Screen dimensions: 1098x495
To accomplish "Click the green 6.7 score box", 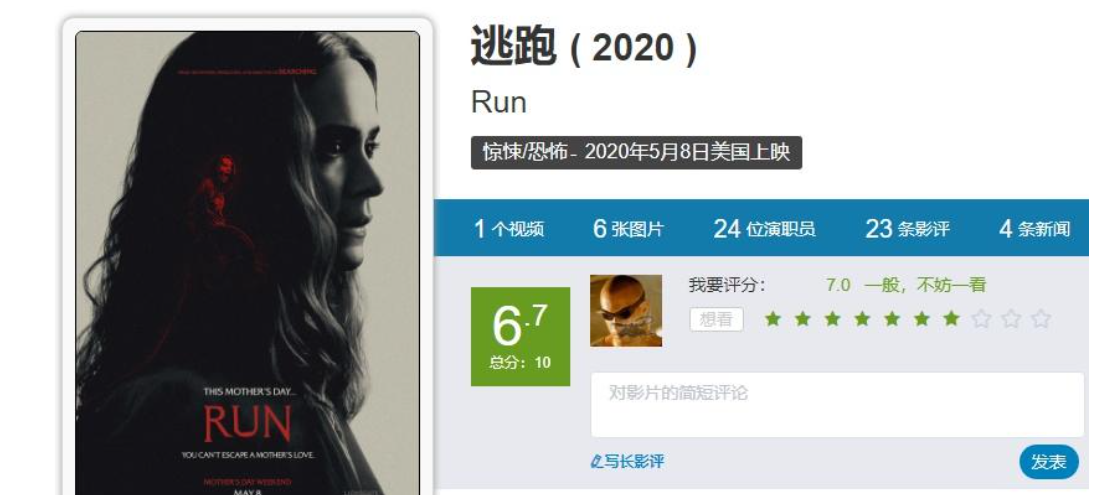I will 520,336.
